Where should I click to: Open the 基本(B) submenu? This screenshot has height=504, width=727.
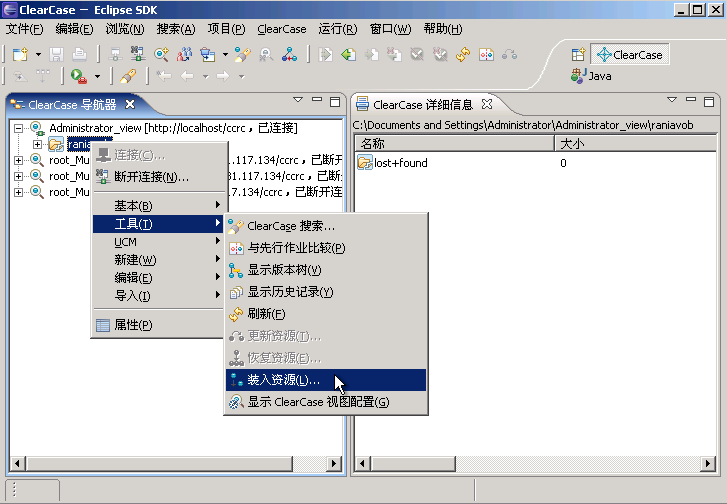coord(158,205)
